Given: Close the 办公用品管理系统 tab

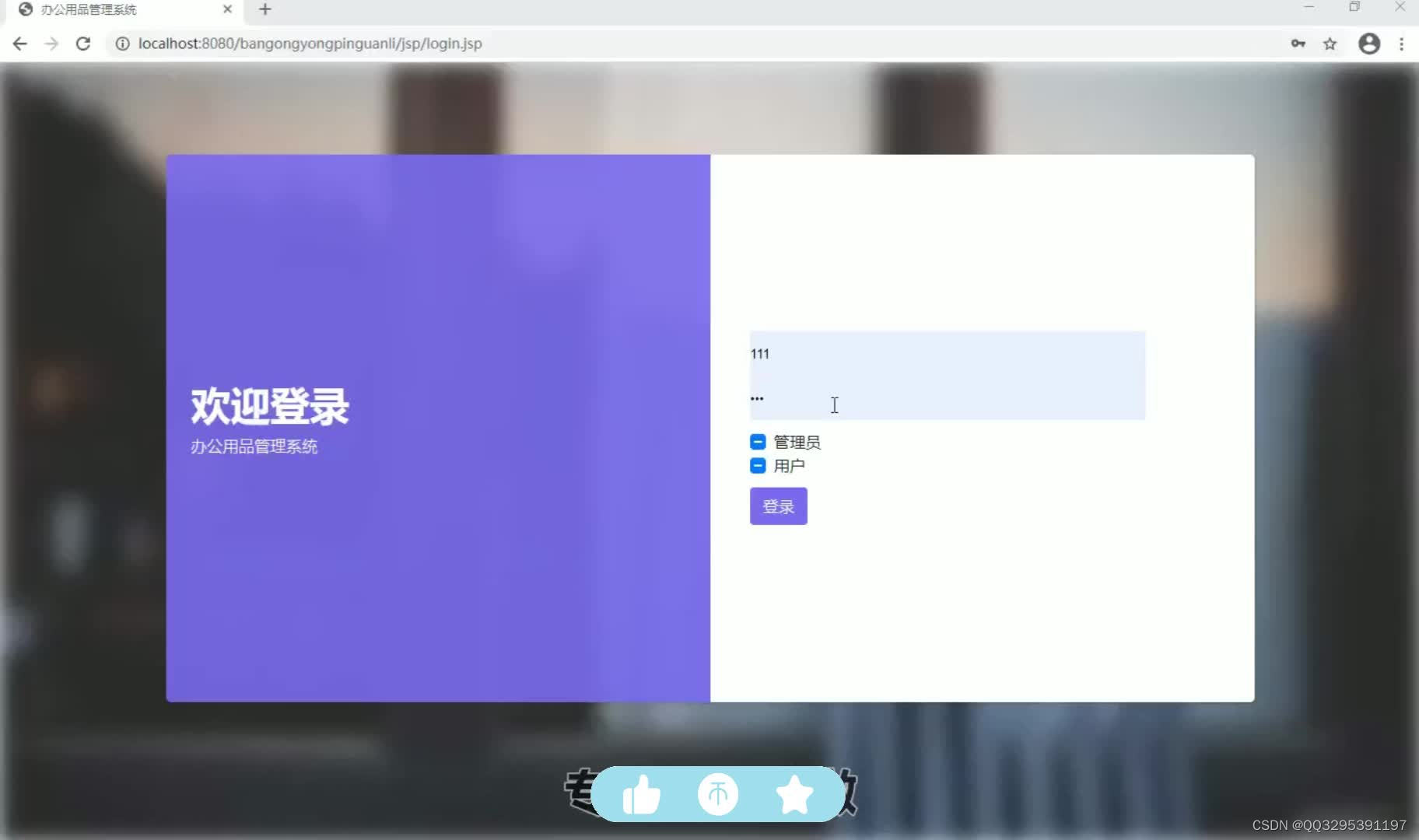Looking at the screenshot, I should (227, 9).
